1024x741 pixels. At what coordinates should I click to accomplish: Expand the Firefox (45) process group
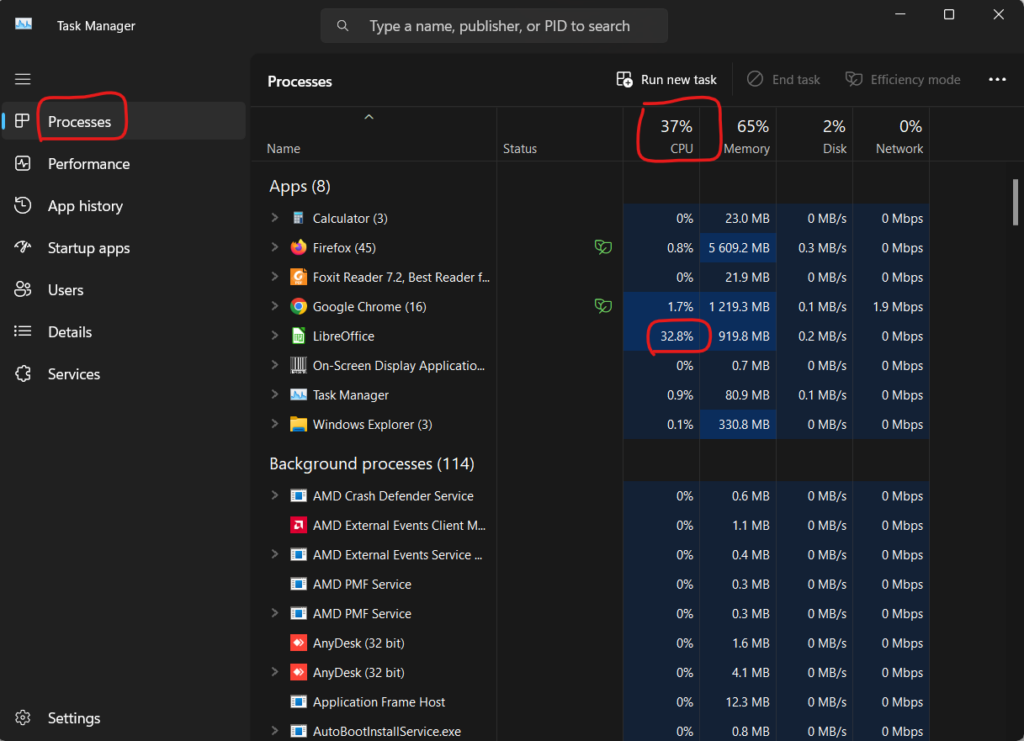[x=275, y=247]
